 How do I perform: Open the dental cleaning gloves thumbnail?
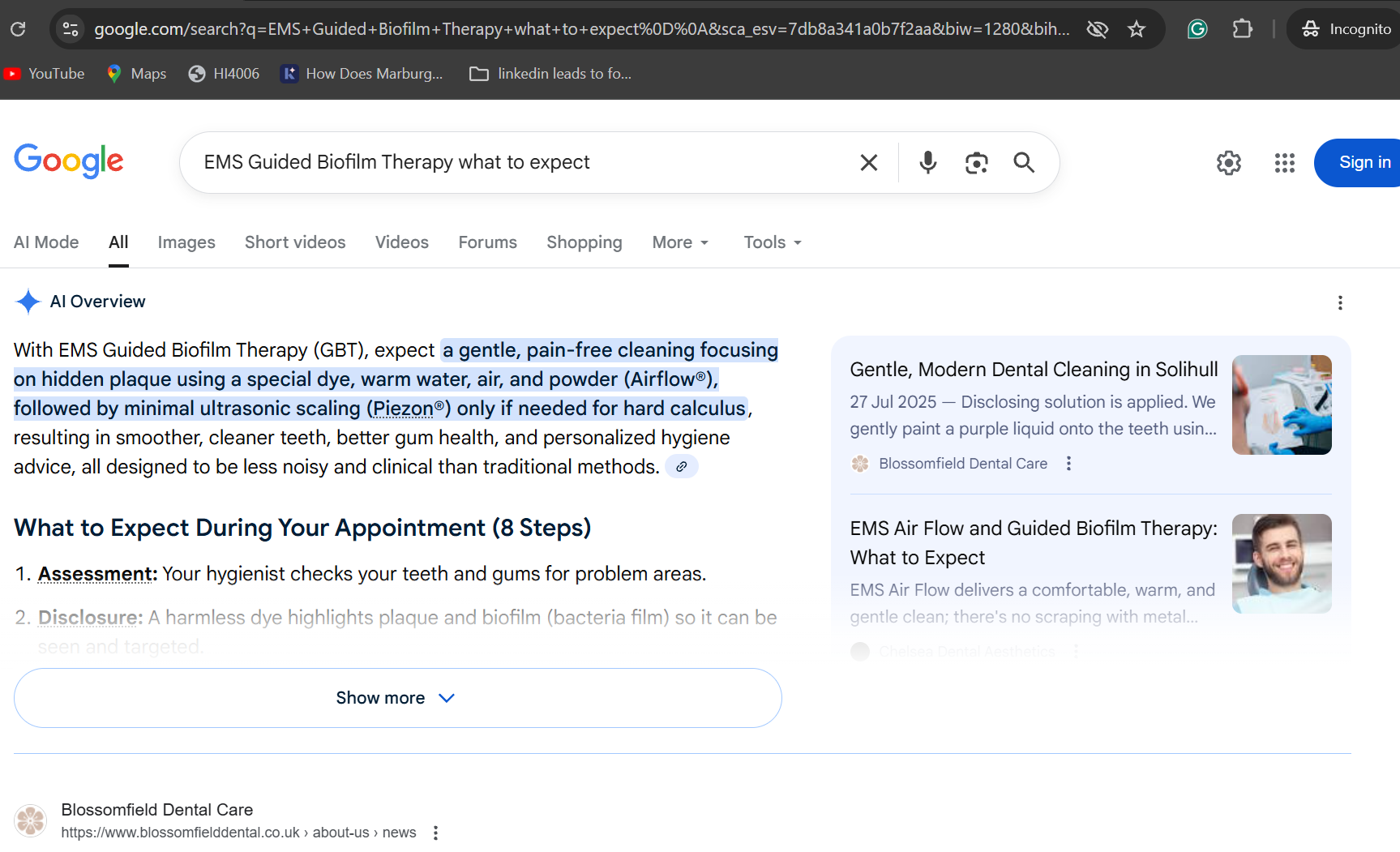click(x=1282, y=405)
